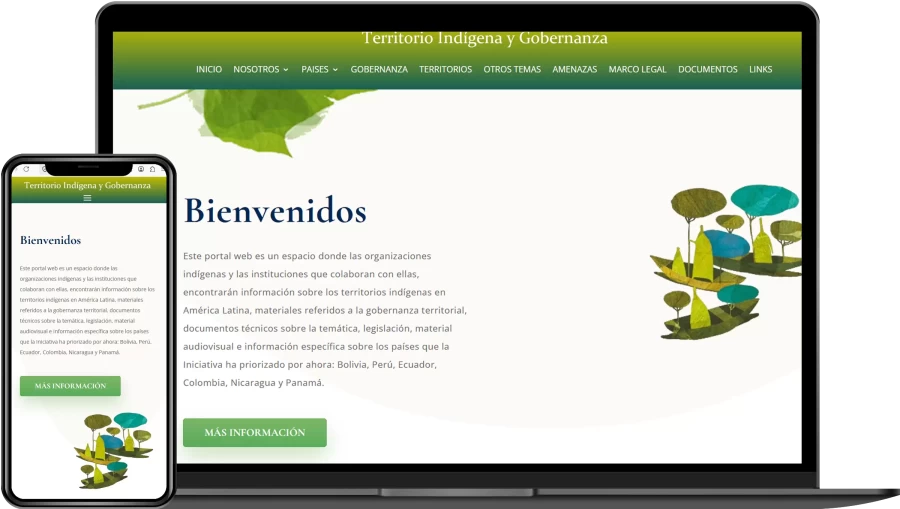Open the GOBERNANZA menu item

379,69
